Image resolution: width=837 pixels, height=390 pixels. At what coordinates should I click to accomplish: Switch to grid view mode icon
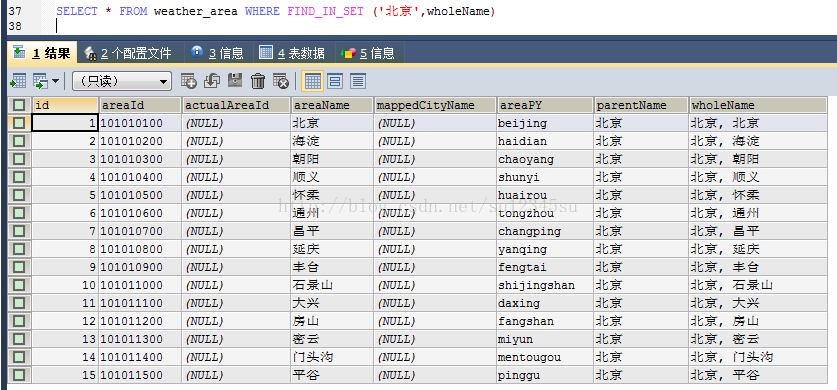312,81
